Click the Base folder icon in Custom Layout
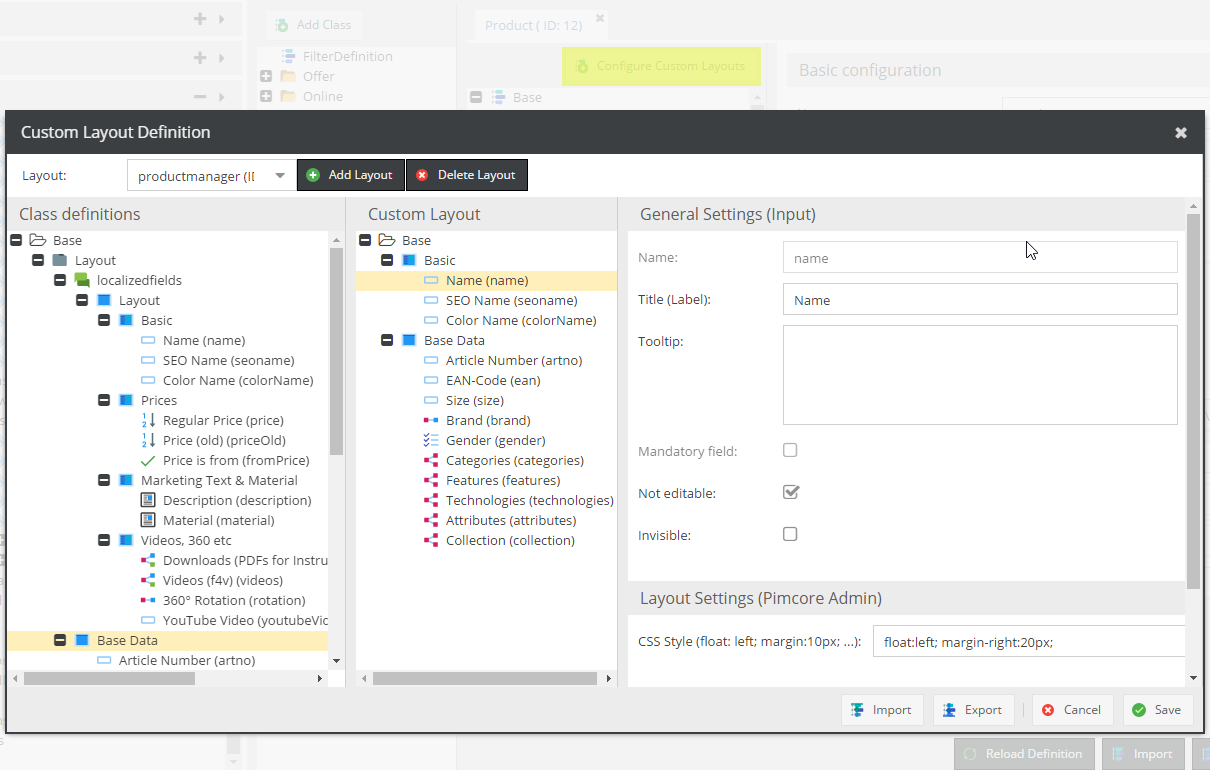 point(387,241)
